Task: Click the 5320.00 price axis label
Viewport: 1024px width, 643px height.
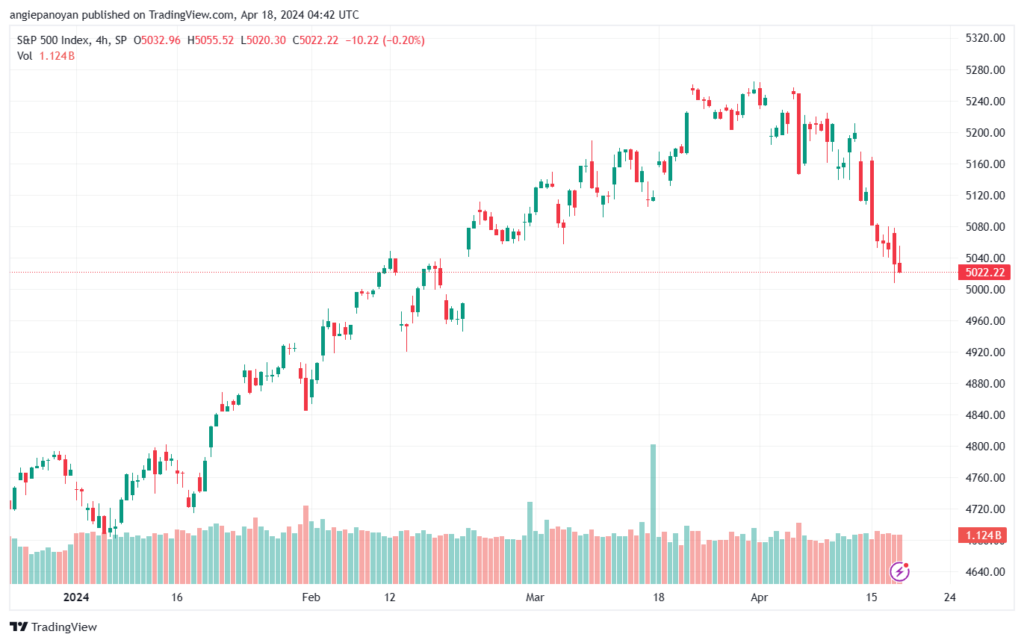Action: 985,38
